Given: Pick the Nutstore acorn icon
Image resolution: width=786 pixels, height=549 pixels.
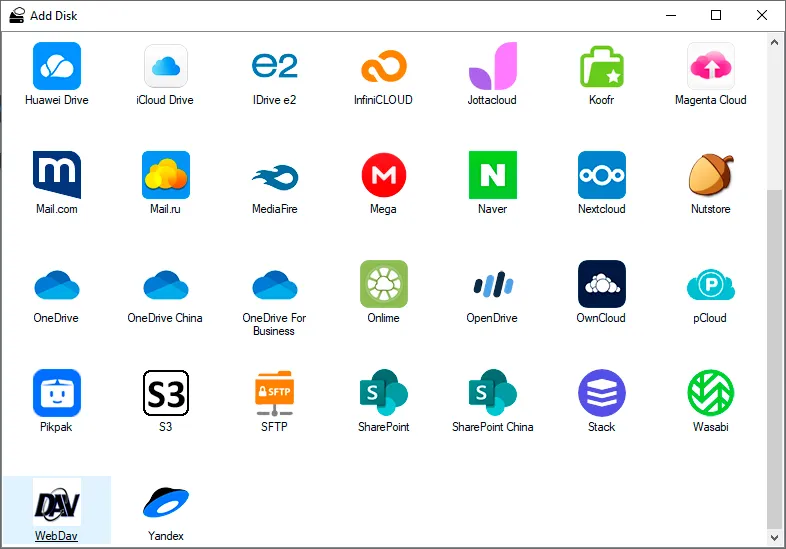Looking at the screenshot, I should click(710, 175).
